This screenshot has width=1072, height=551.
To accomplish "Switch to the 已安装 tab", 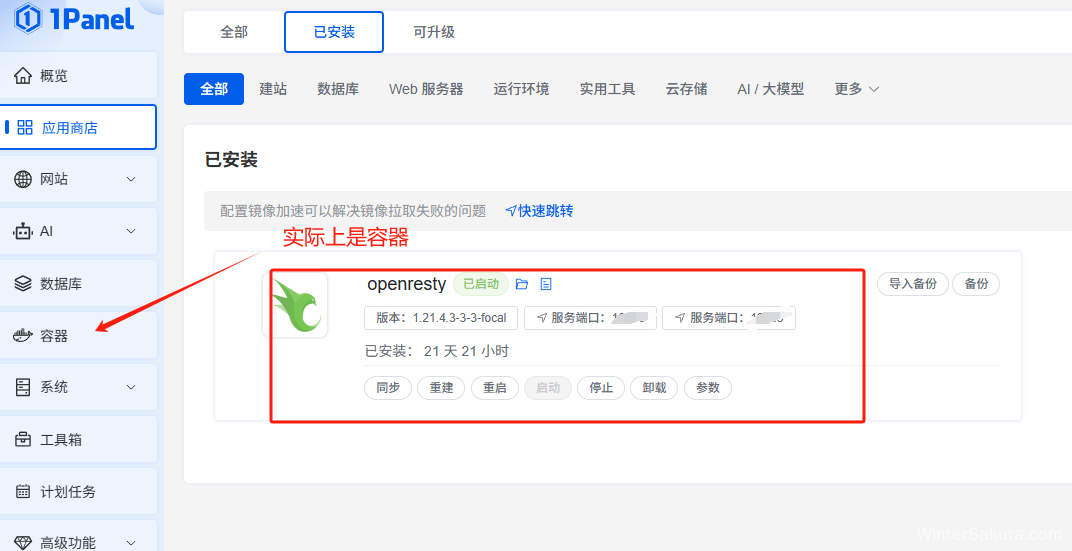I will [334, 31].
